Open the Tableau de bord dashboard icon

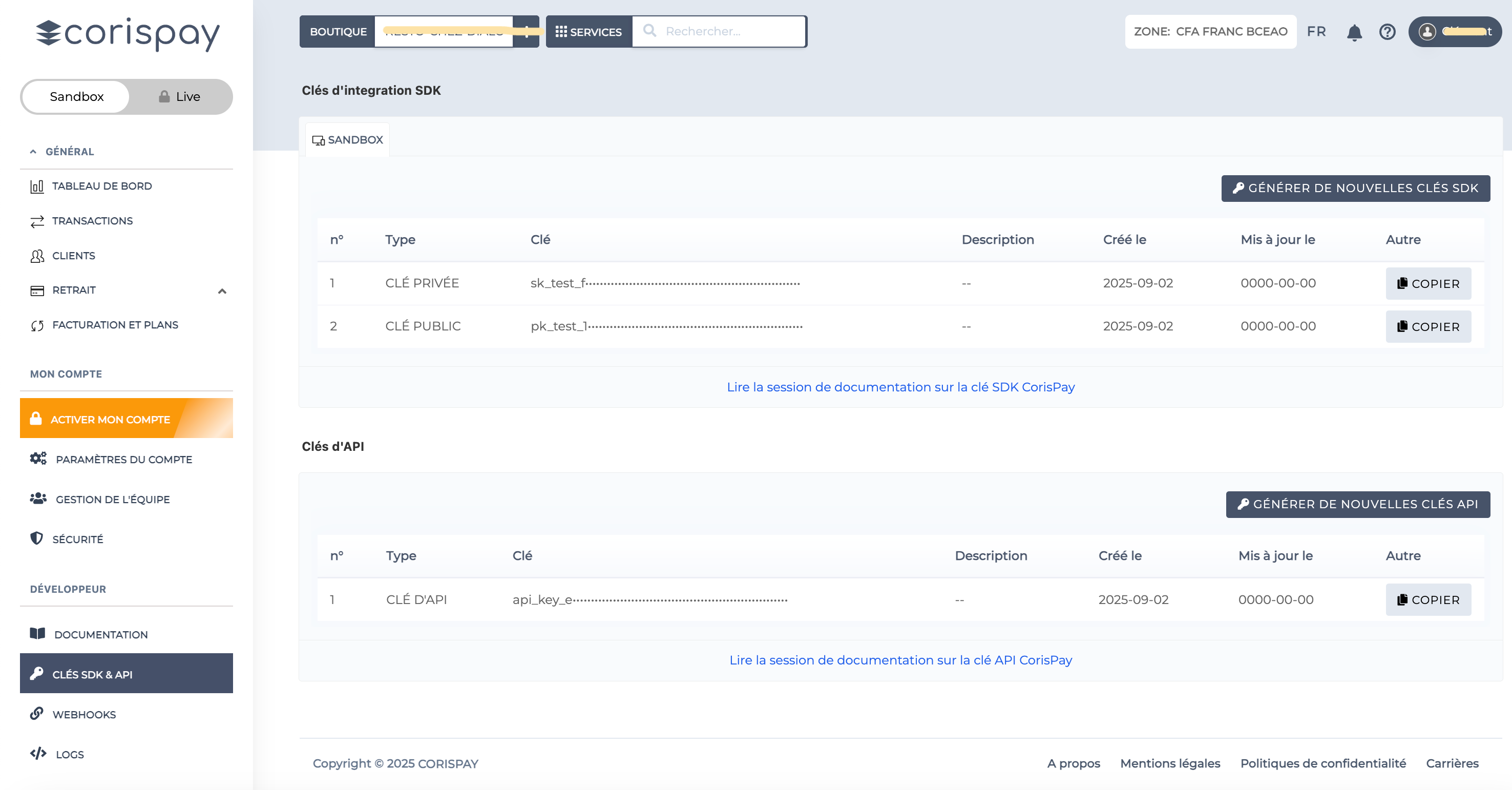coord(37,186)
